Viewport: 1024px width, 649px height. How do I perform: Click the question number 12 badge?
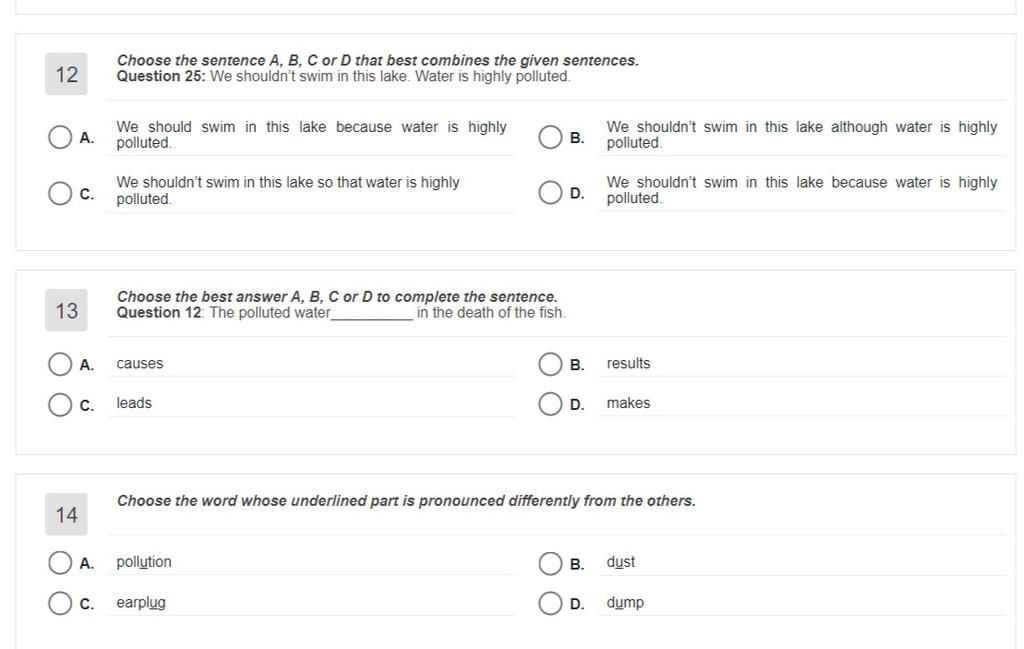coord(66,74)
